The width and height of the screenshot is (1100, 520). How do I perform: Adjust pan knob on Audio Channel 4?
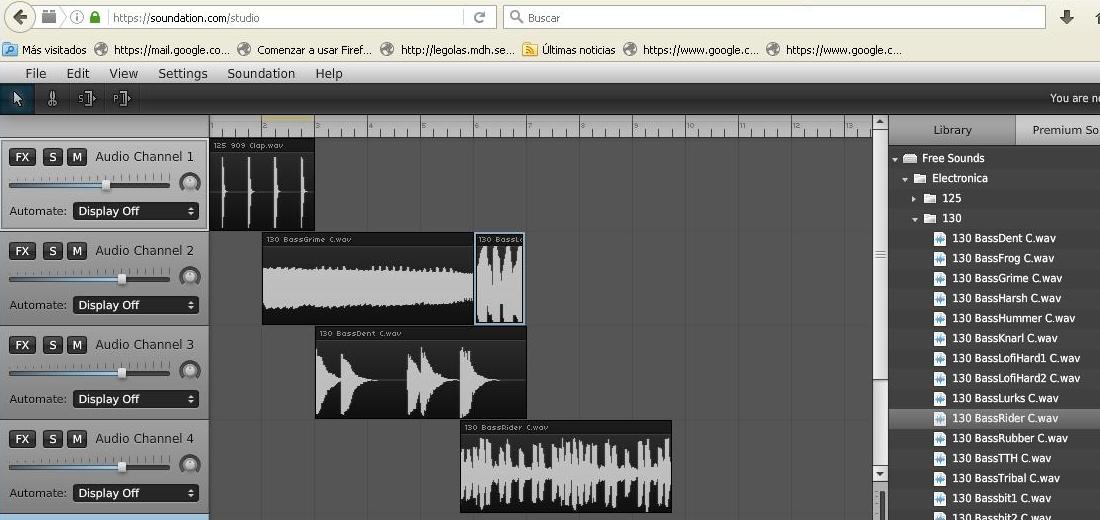[189, 465]
